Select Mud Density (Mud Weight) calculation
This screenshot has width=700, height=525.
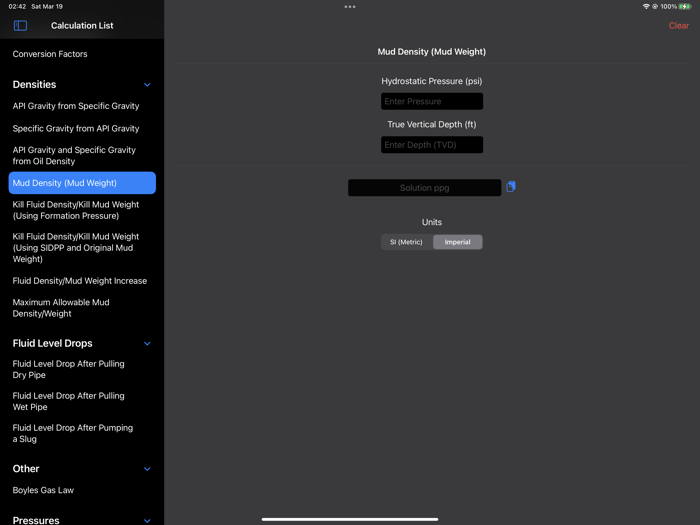click(82, 183)
